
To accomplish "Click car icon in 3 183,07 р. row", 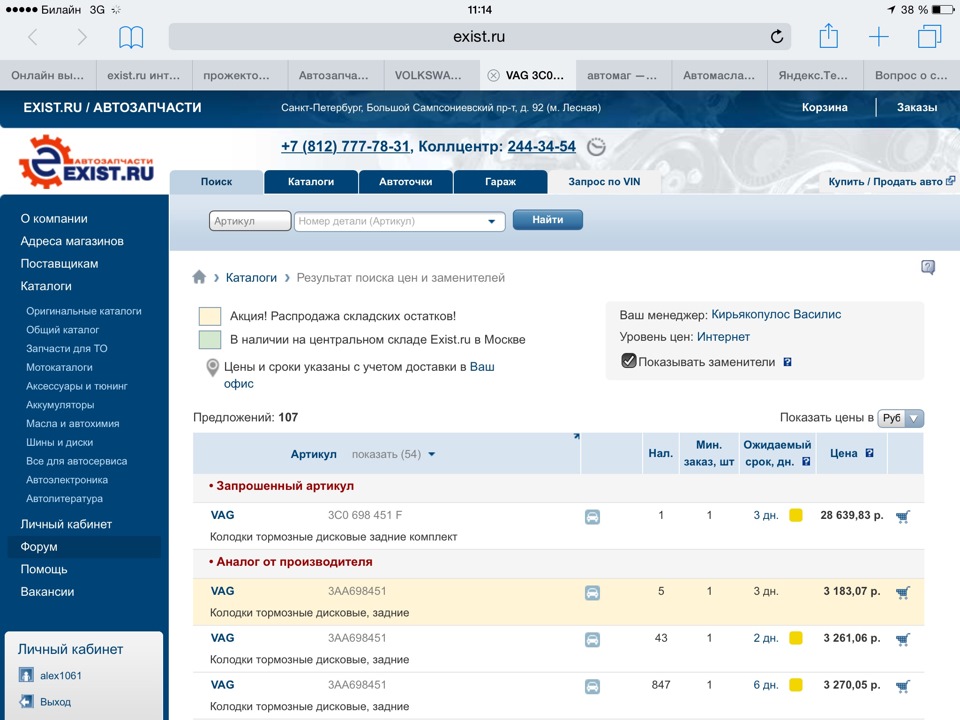I will [592, 593].
